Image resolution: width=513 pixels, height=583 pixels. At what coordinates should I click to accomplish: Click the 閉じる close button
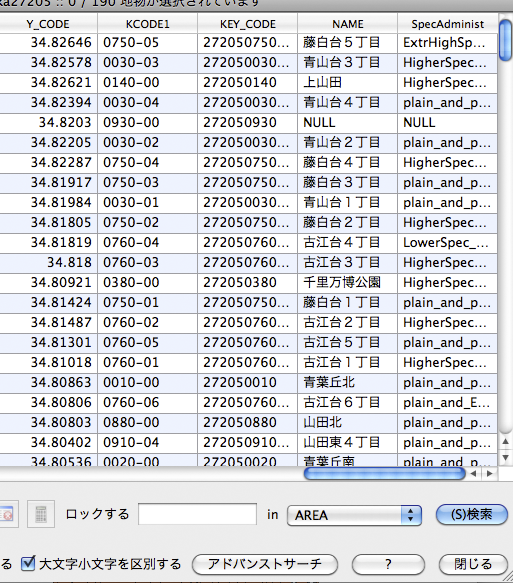[473, 564]
